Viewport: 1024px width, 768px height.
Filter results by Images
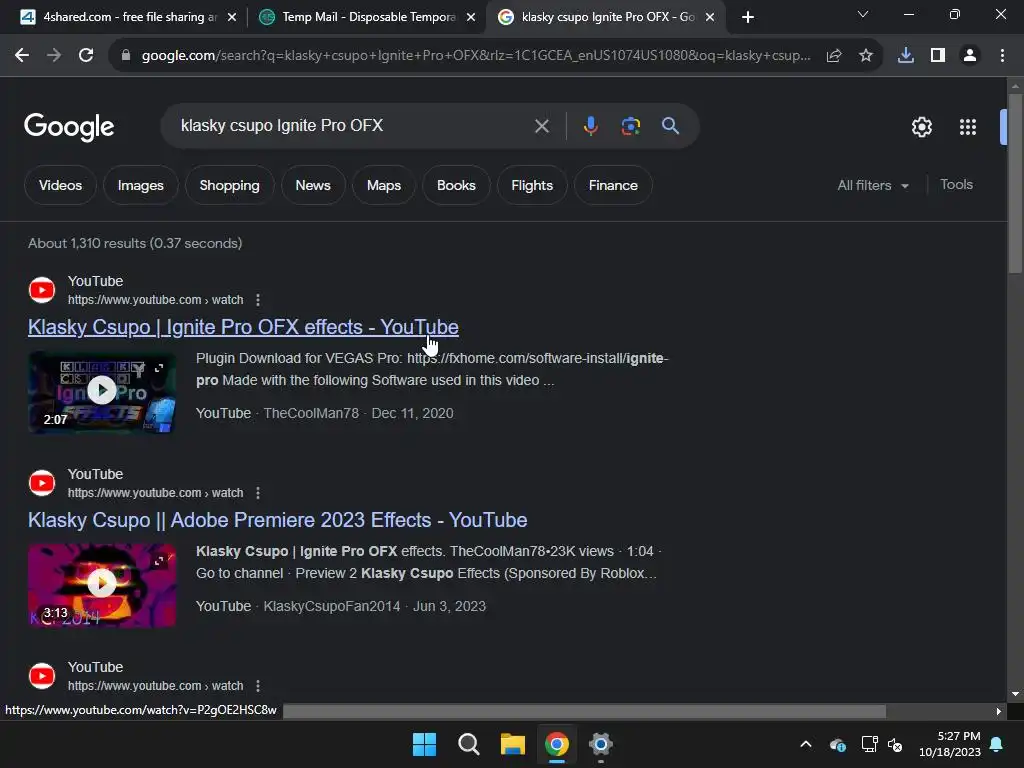tap(140, 185)
